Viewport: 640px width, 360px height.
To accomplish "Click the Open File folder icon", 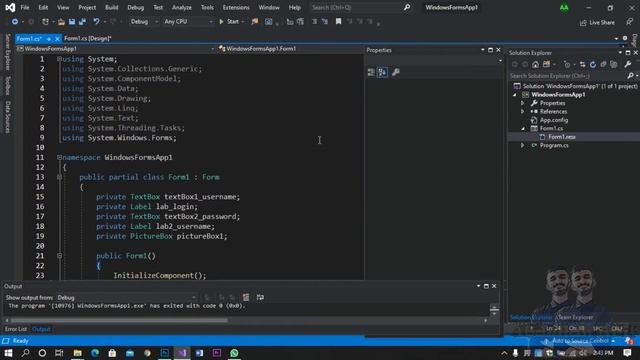I will [x=61, y=22].
